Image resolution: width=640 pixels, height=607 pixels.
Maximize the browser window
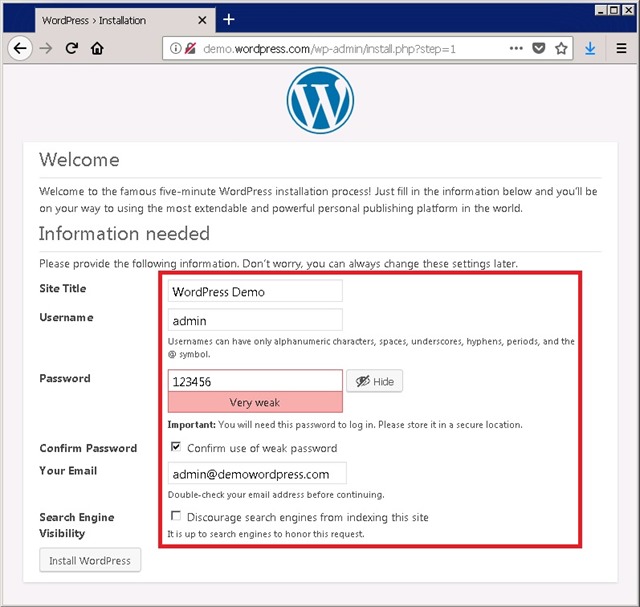pos(613,10)
